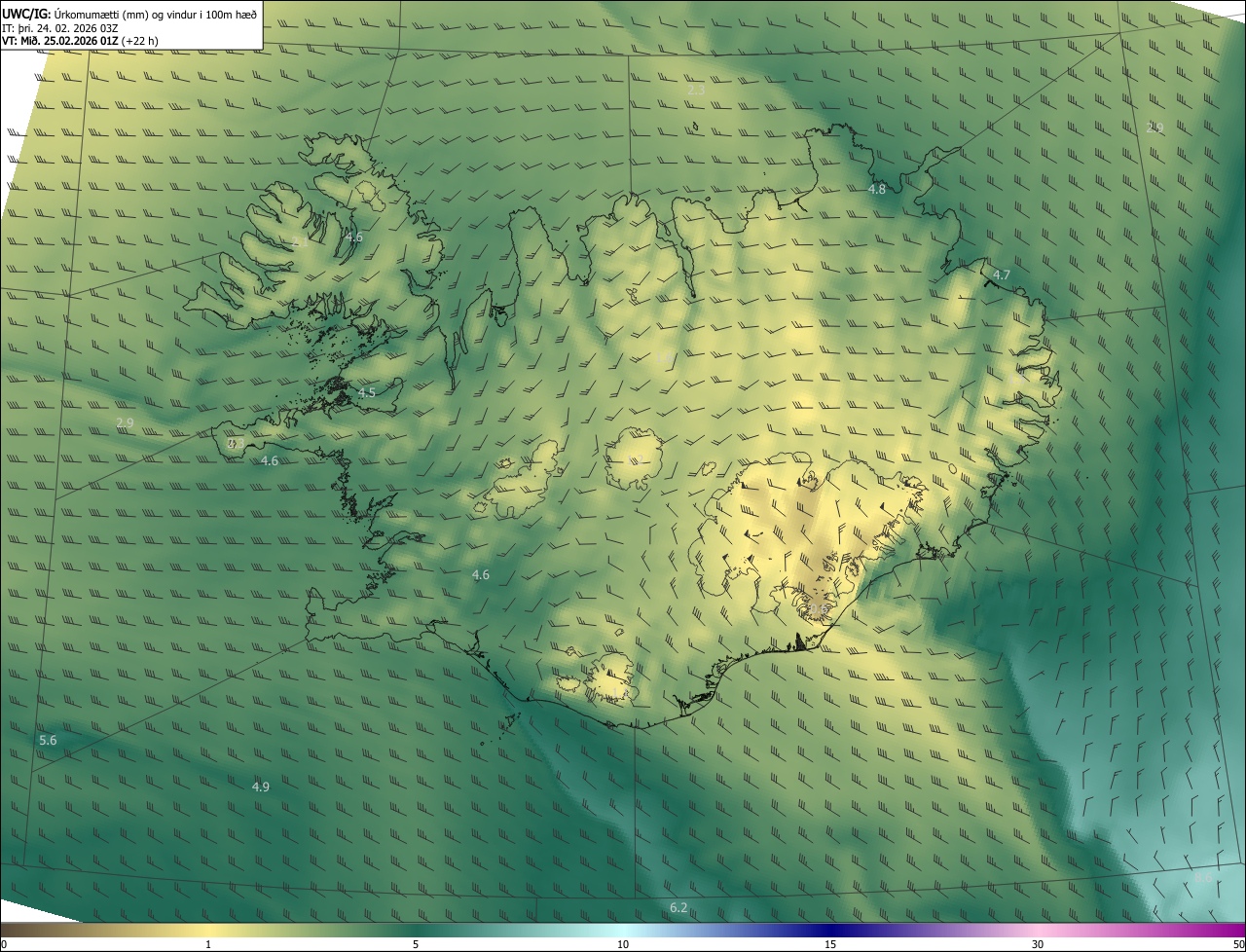Select the 6.2 value label near the color bar
Image resolution: width=1246 pixels, height=952 pixels.
[678, 907]
